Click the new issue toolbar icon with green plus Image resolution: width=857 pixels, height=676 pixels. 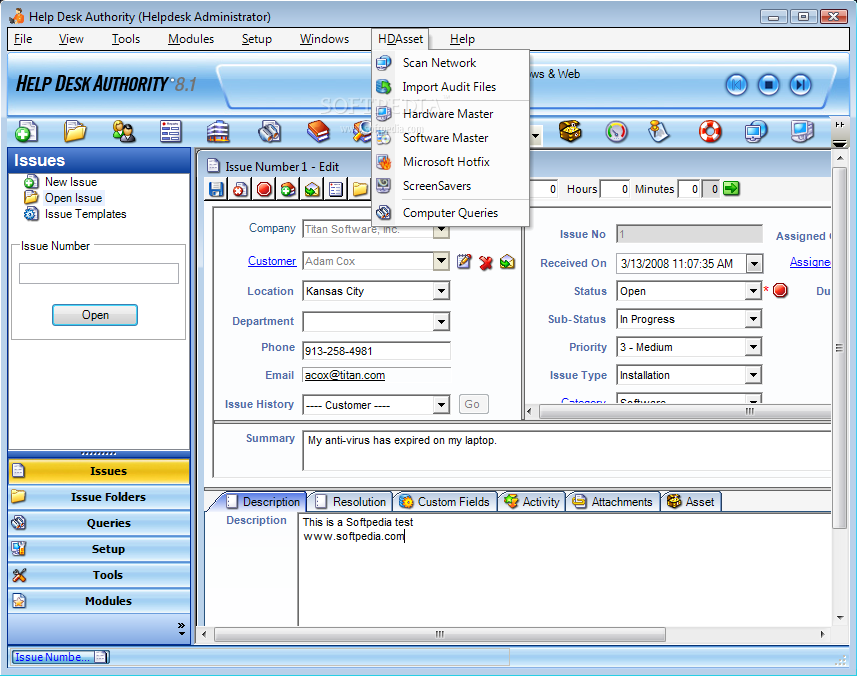pos(26,131)
